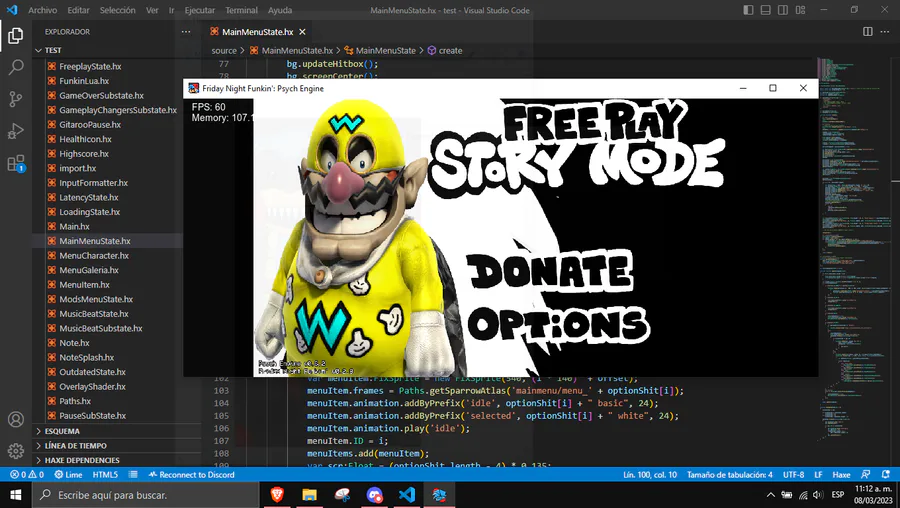Click the Lime status bar item
Screen dimensions: 900x508
pyautogui.click(x=68, y=475)
